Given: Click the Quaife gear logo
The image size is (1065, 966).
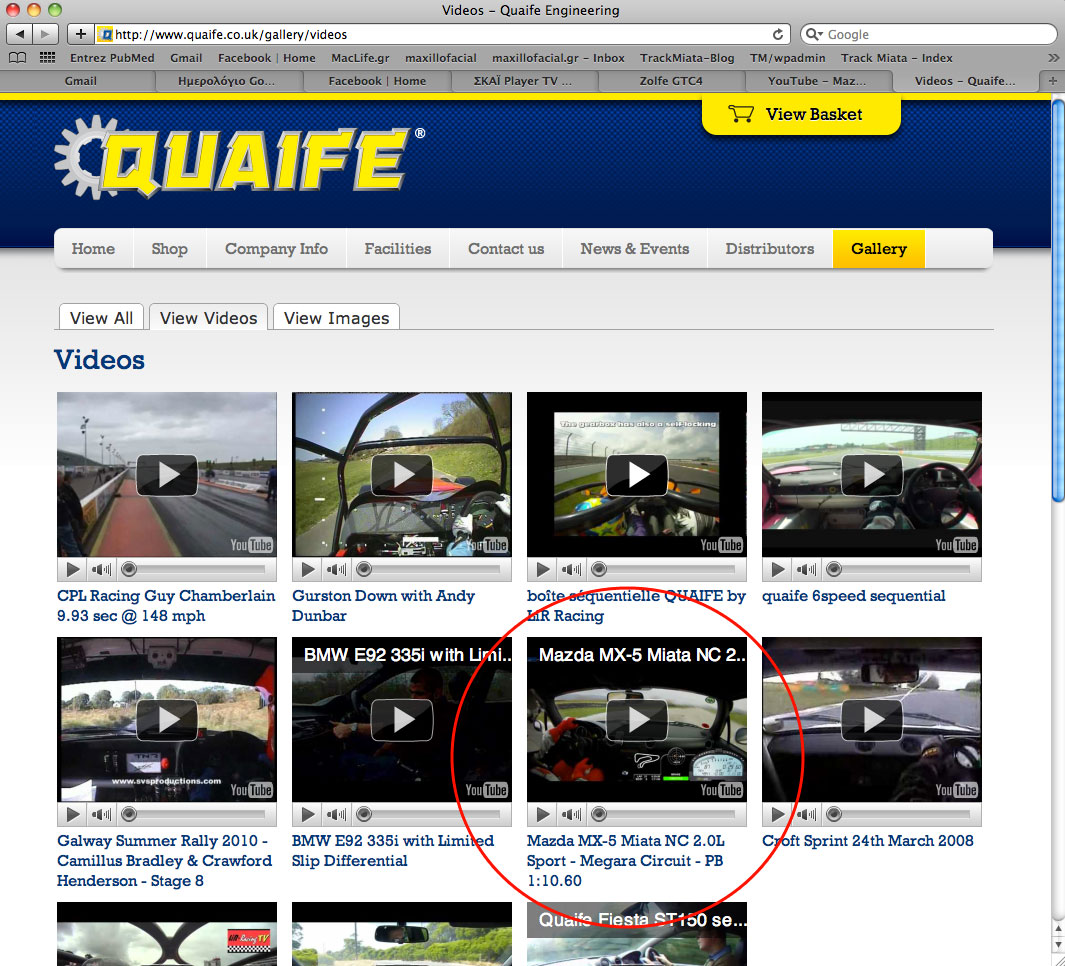Looking at the screenshot, I should 240,157.
